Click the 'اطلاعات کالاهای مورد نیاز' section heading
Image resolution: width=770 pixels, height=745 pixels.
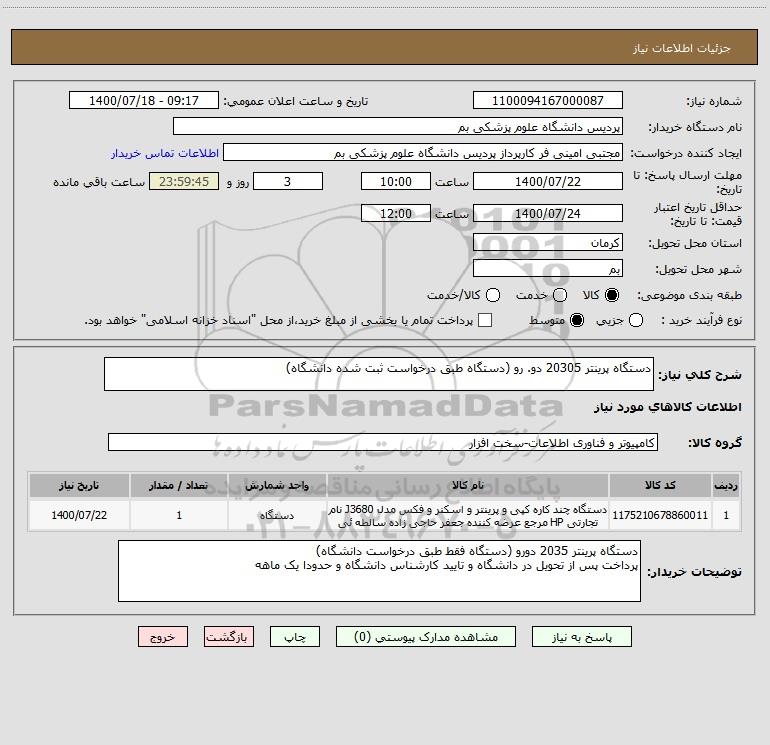(667, 407)
